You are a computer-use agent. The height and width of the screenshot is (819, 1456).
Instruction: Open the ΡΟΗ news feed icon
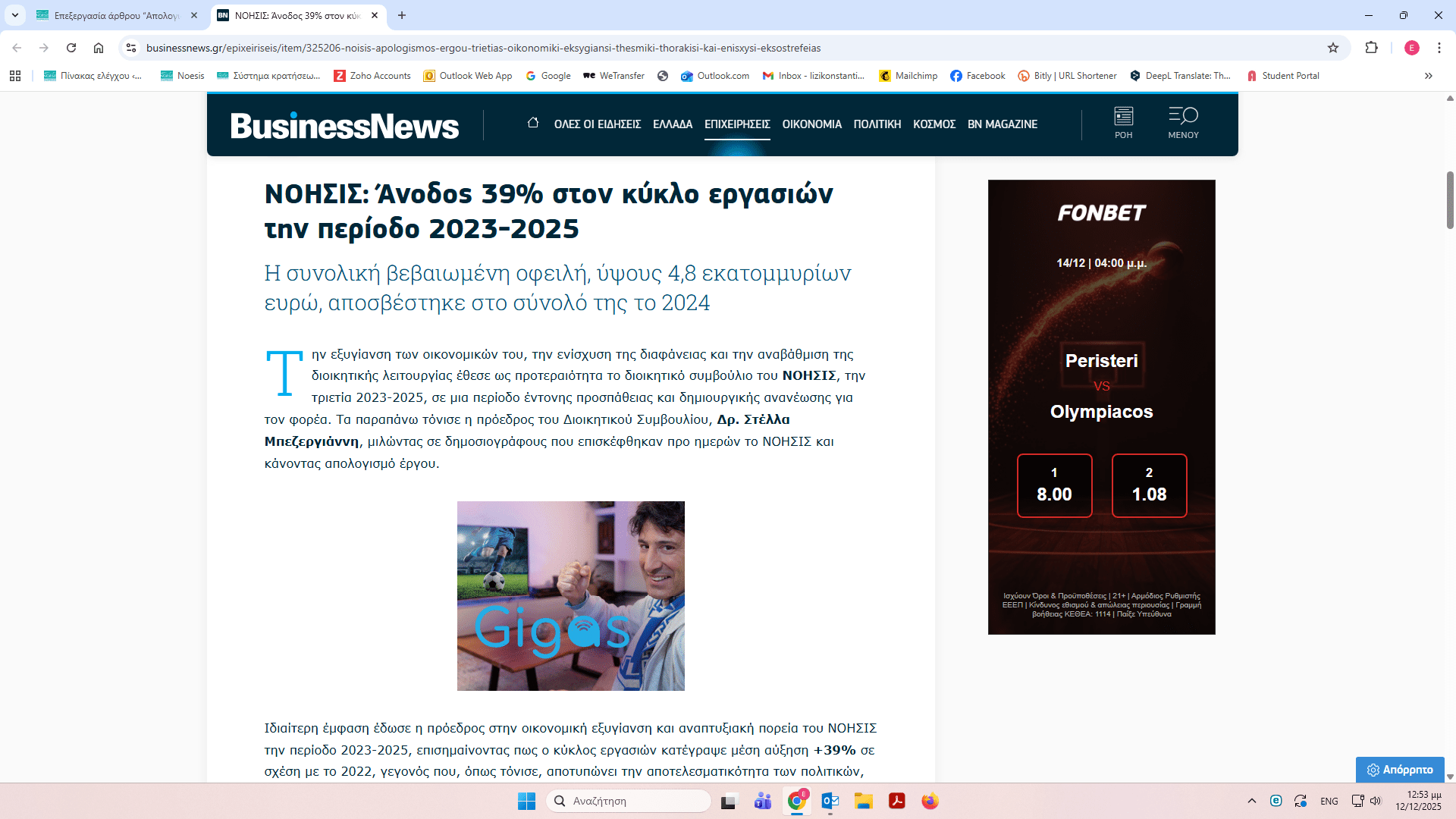tap(1123, 123)
